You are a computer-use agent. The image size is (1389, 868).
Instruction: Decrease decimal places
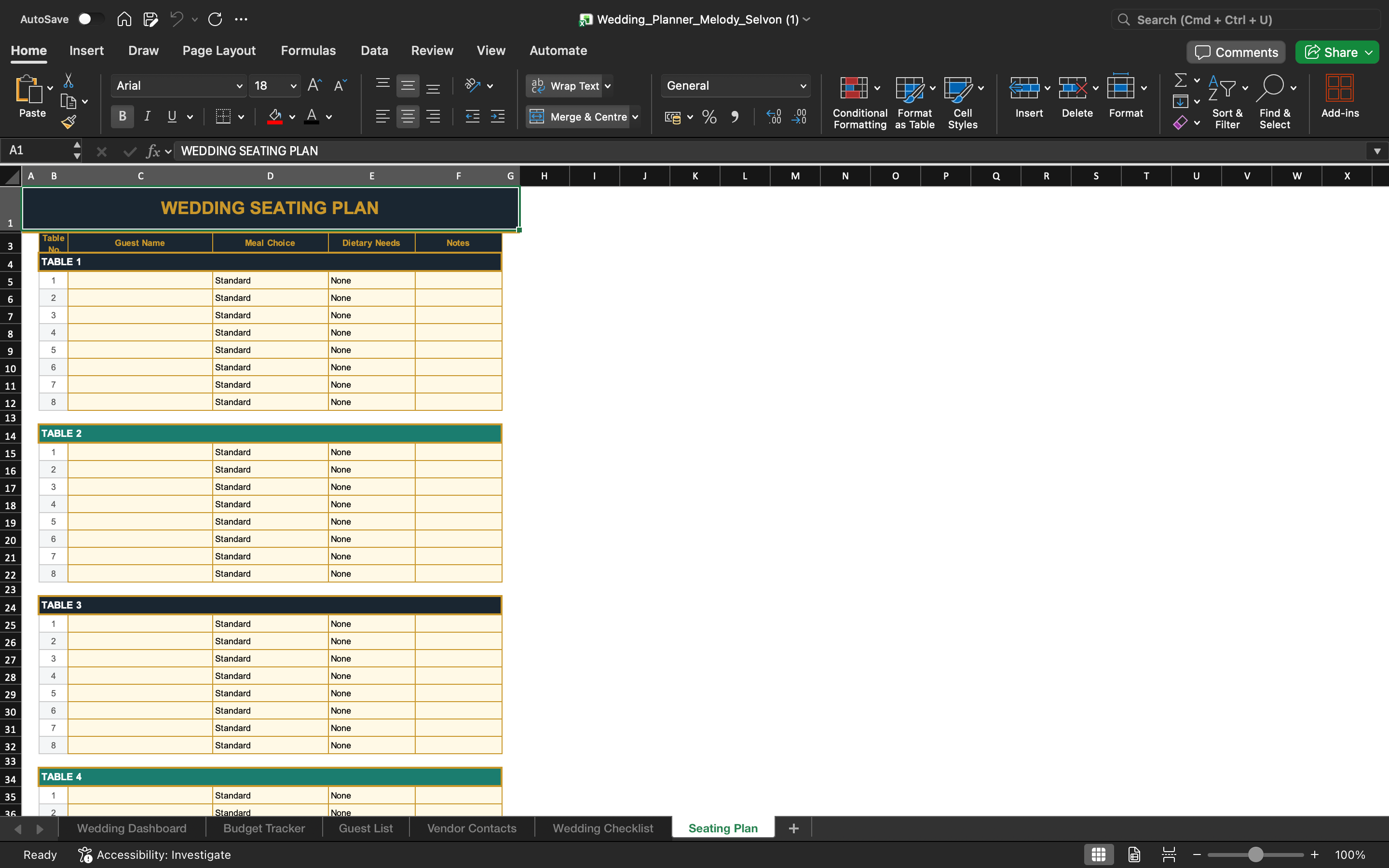tap(799, 117)
